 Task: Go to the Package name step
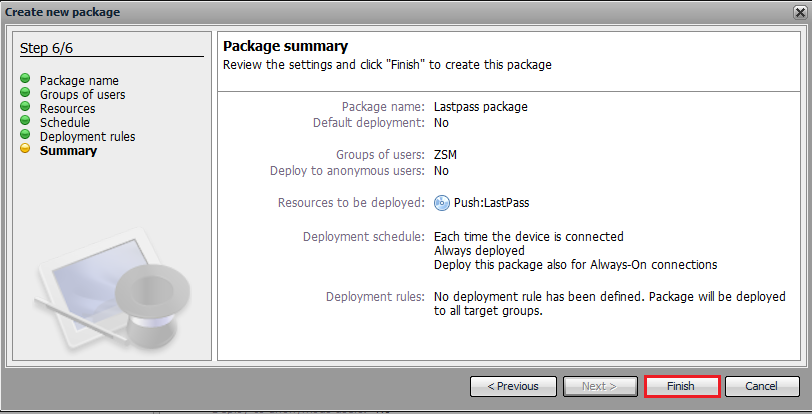(x=79, y=80)
